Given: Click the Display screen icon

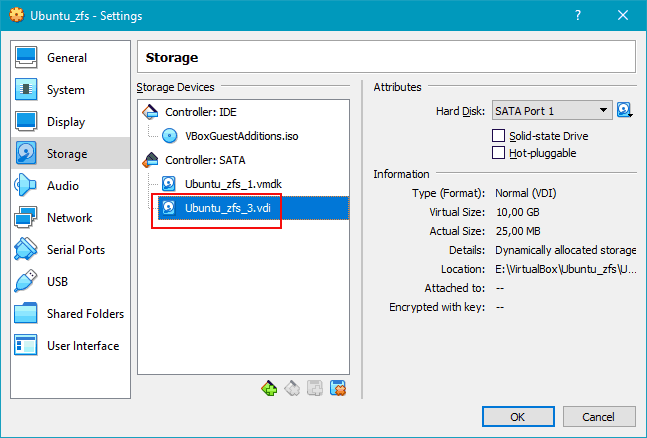Looking at the screenshot, I should tap(26, 121).
